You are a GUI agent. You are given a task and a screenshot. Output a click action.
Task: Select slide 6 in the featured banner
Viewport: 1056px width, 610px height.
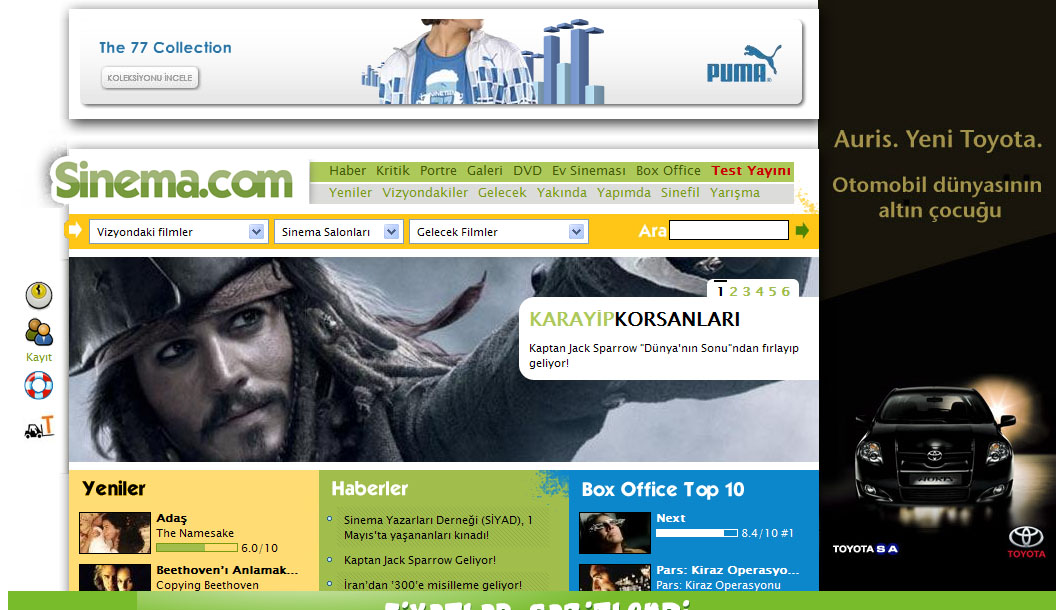tap(785, 292)
